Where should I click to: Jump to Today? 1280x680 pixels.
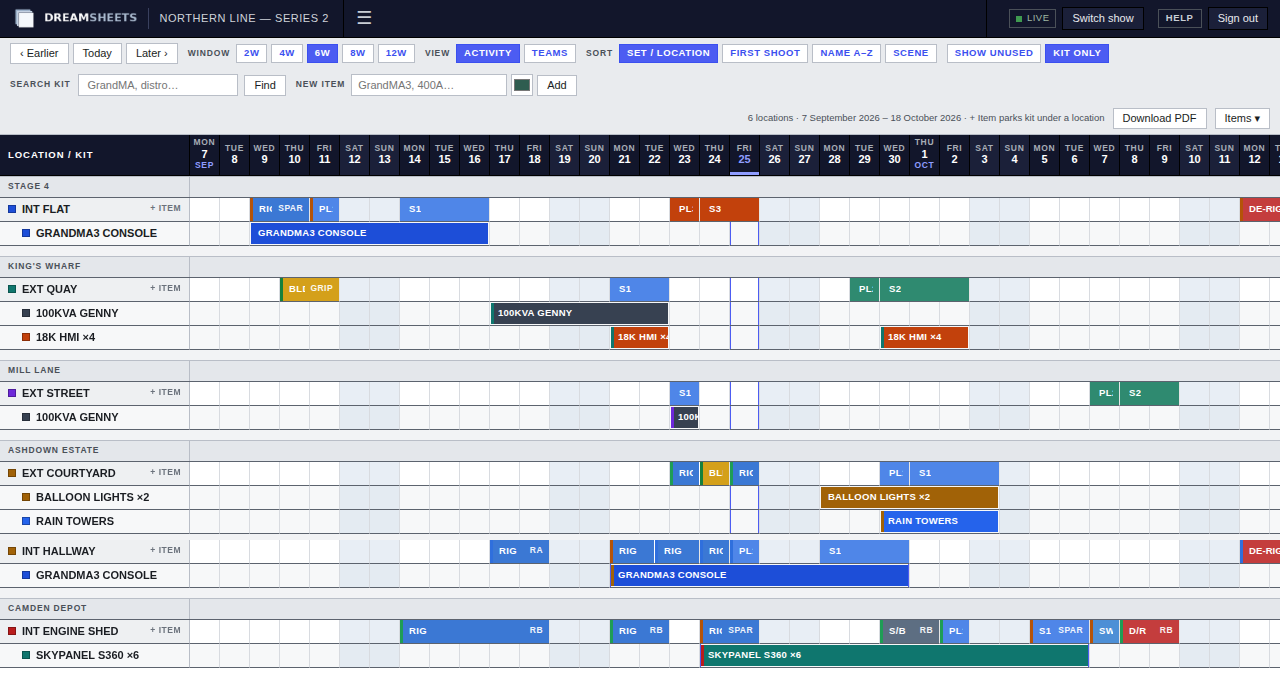pyautogui.click(x=97, y=53)
